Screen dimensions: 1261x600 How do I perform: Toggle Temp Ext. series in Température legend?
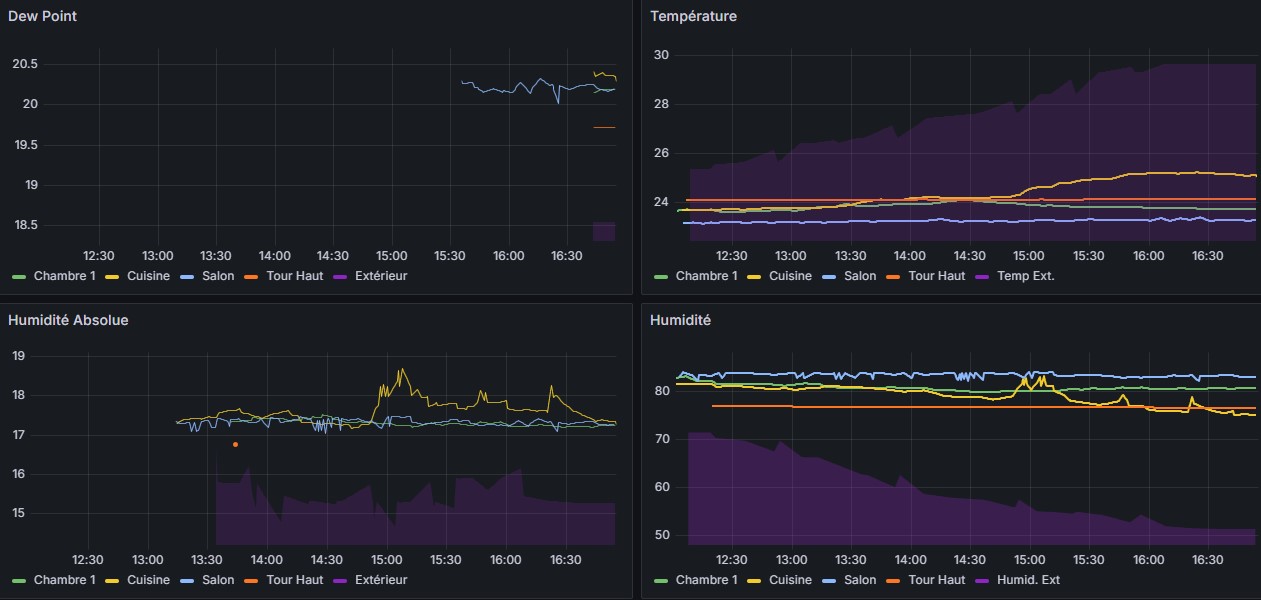point(1026,275)
